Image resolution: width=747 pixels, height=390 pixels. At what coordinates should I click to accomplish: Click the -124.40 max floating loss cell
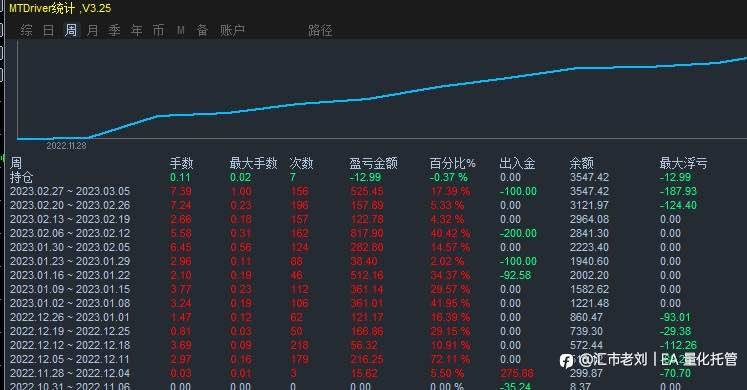[678, 205]
